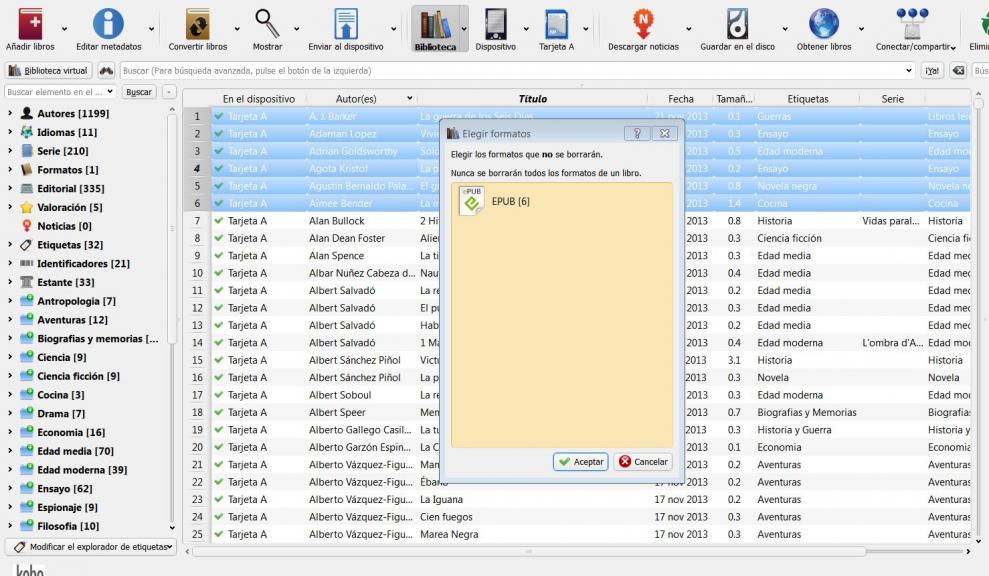Viewport: 989px width, 576px height.
Task: Click row number 25 header
Action: (x=197, y=534)
